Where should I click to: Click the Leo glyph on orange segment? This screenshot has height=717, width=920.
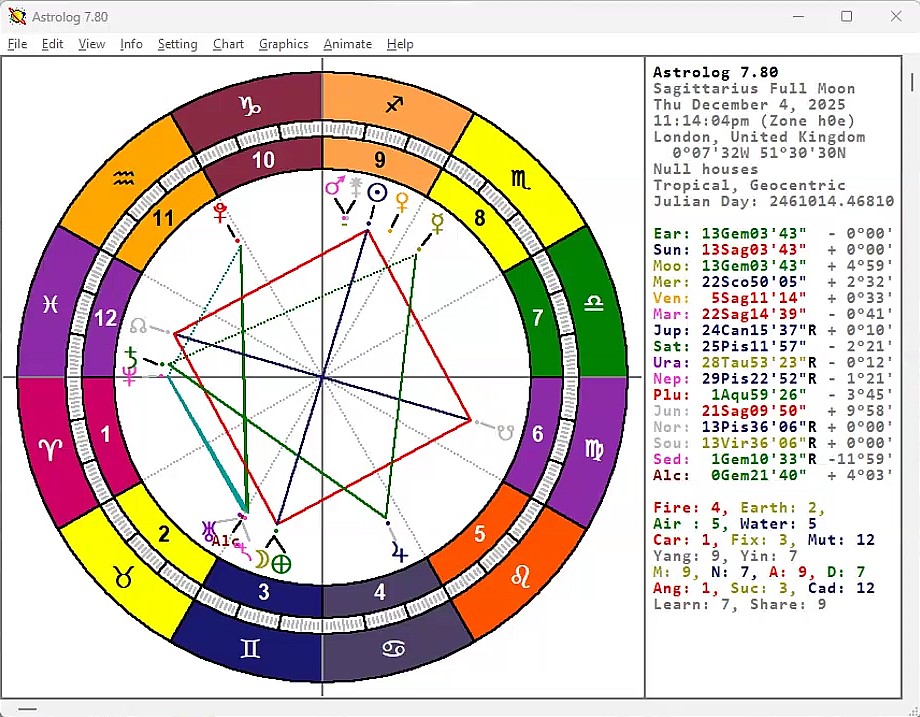tap(521, 576)
